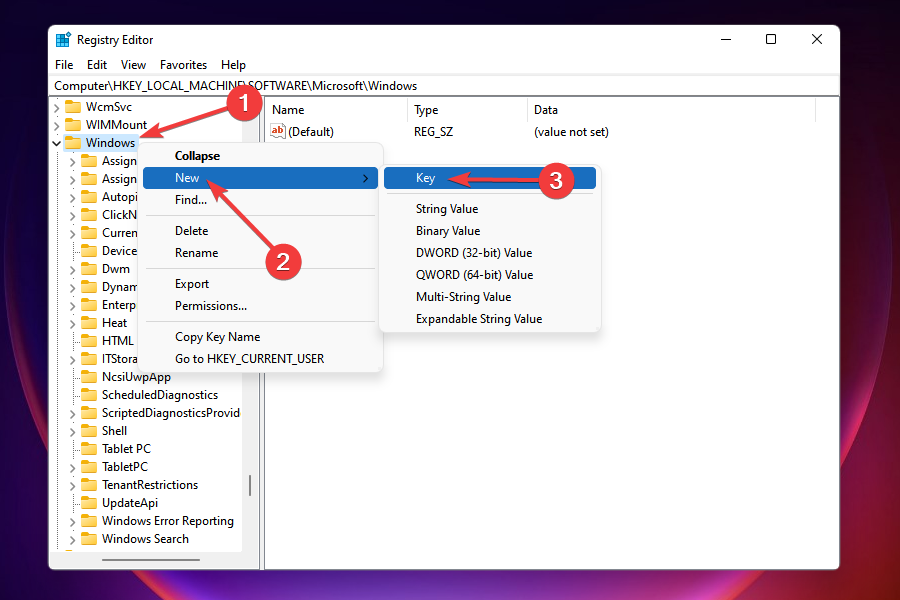Click the WIMMount folder icon

(x=73, y=125)
